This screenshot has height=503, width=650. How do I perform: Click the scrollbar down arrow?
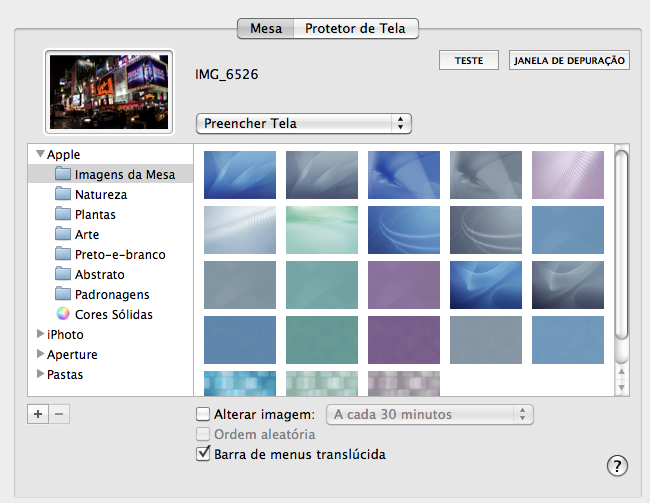621,388
